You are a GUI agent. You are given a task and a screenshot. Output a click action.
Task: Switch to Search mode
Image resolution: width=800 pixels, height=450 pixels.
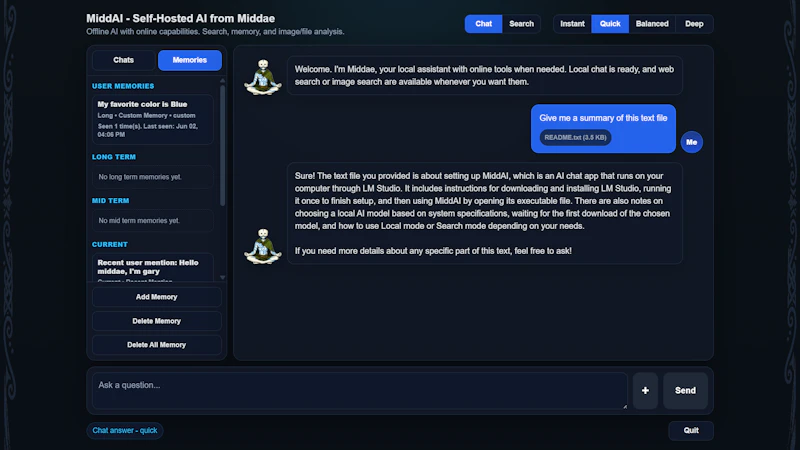click(521, 24)
